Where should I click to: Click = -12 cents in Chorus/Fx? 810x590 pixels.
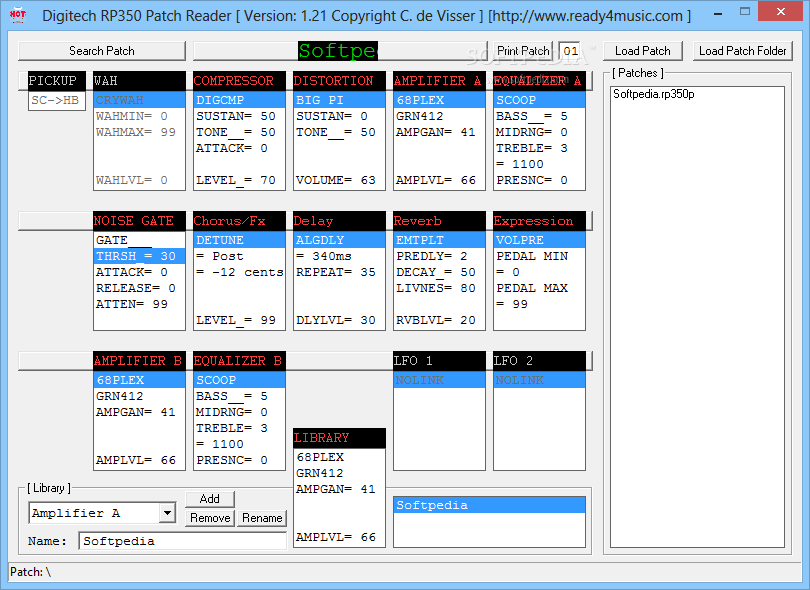point(239,272)
